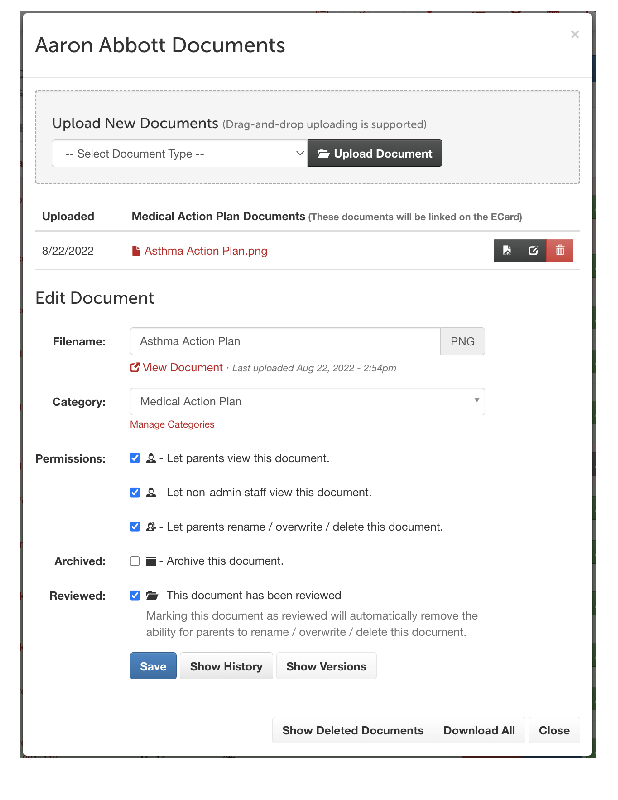Viewport: 618px width, 800px height.
Task: Click the PNG extension label
Action: (x=462, y=341)
